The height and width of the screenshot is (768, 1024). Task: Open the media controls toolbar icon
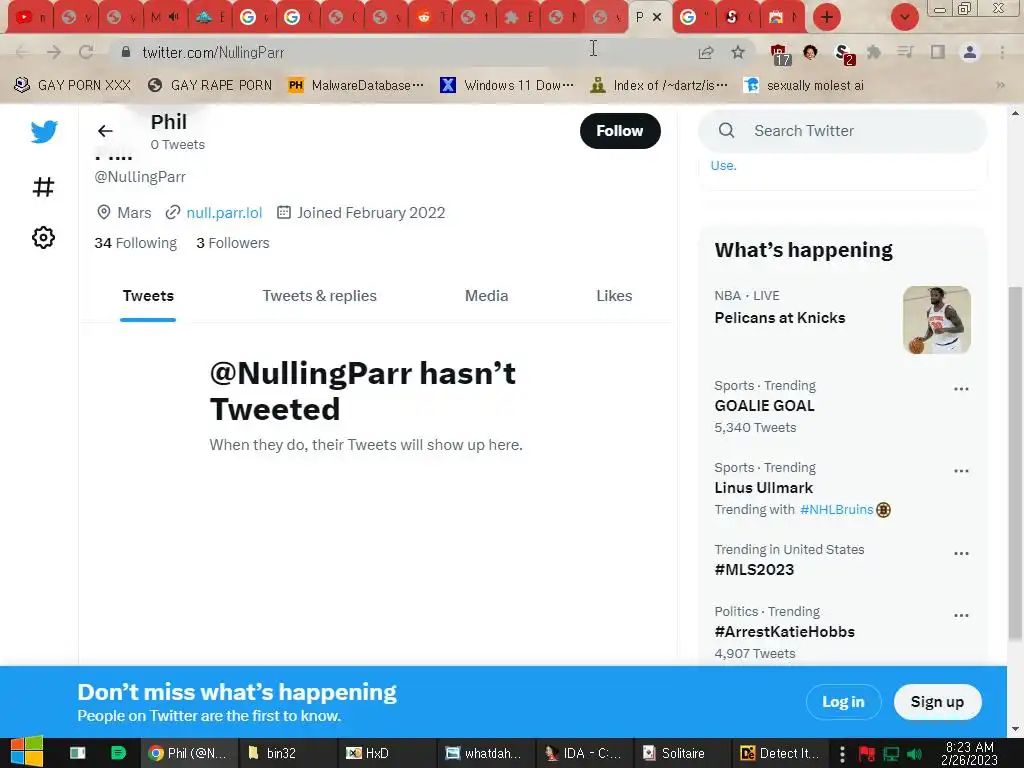(905, 52)
